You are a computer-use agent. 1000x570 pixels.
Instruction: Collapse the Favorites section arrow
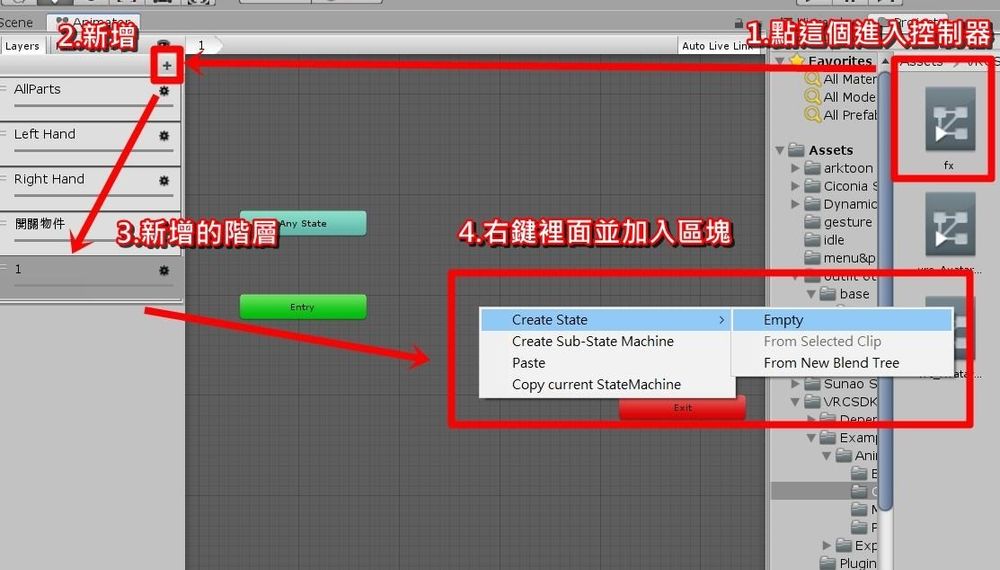coord(779,61)
